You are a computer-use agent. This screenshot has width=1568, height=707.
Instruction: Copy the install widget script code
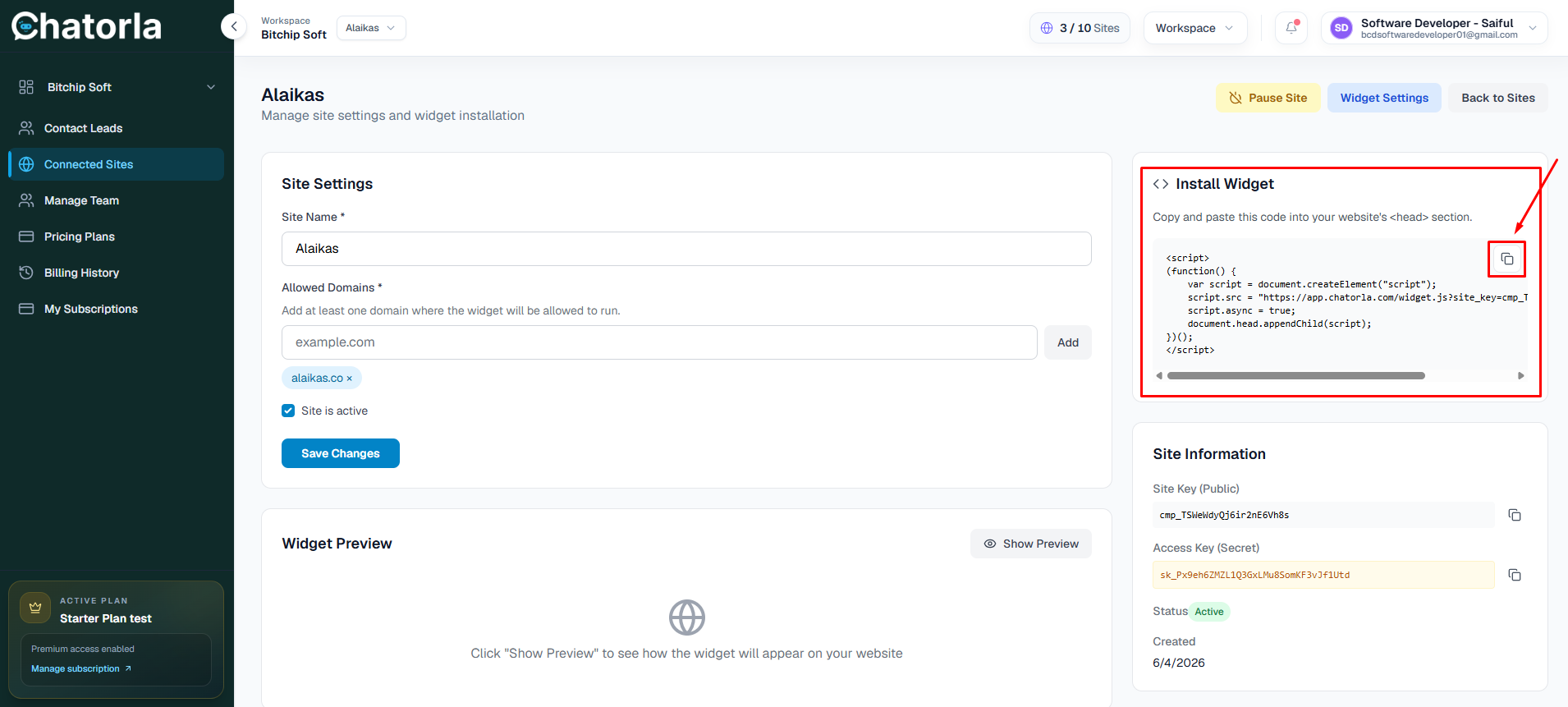1507,259
